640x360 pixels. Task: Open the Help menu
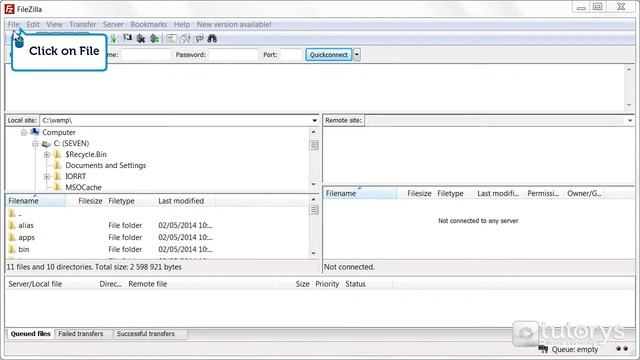pyautogui.click(x=182, y=24)
